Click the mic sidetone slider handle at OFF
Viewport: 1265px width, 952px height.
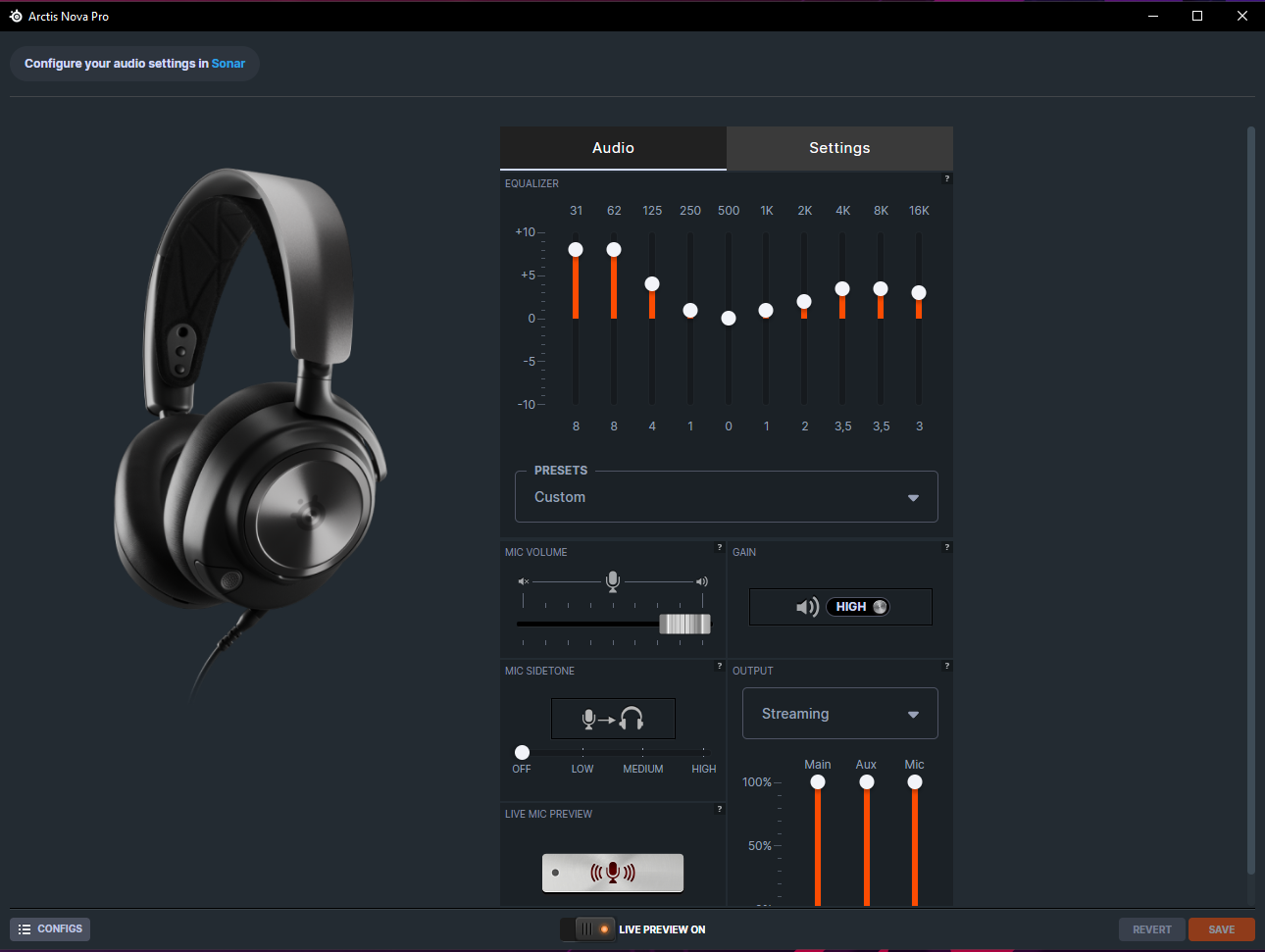[522, 752]
